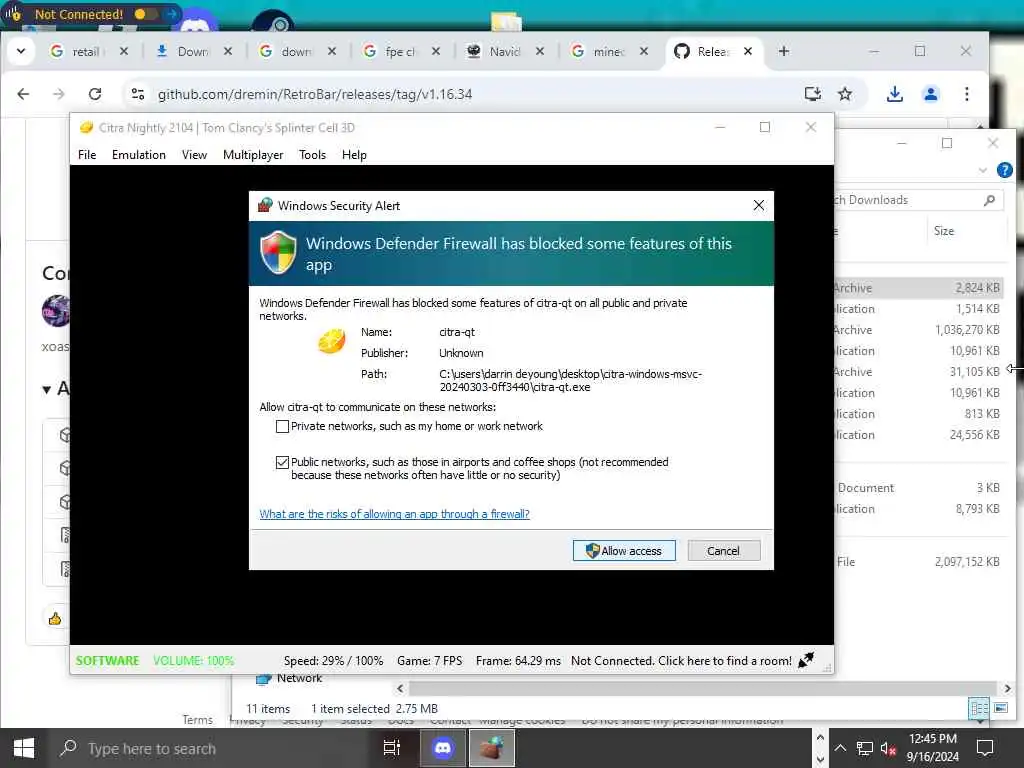Click the site information icon in address bar
The width and height of the screenshot is (1024, 768).
(x=138, y=94)
